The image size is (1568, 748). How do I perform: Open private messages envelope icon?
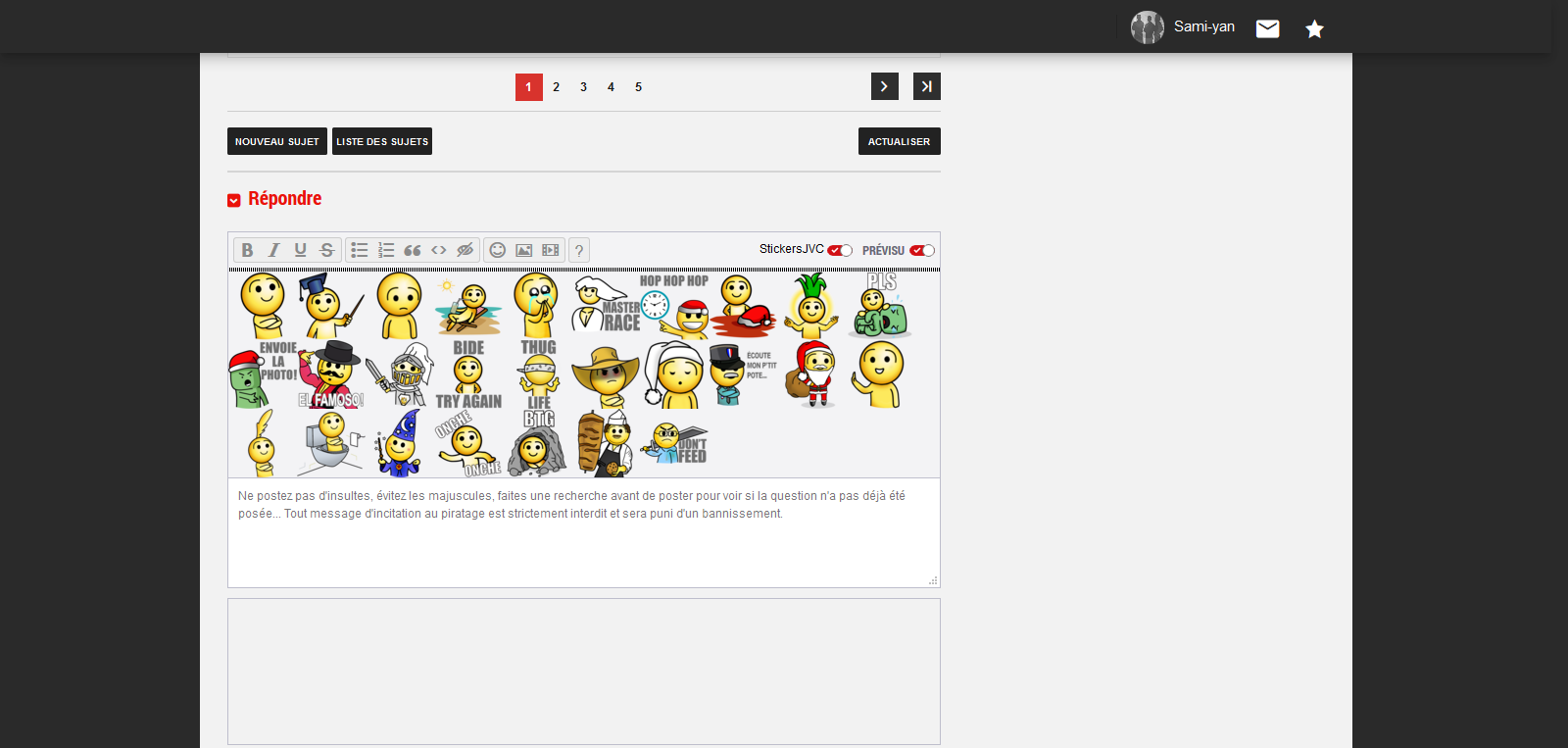point(1267,28)
